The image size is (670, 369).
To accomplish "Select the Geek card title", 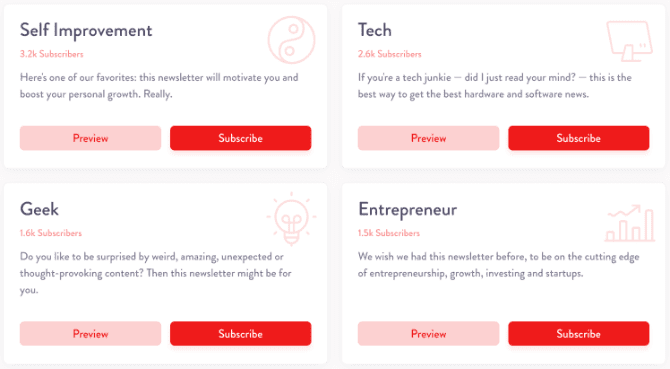I will pos(39,209).
